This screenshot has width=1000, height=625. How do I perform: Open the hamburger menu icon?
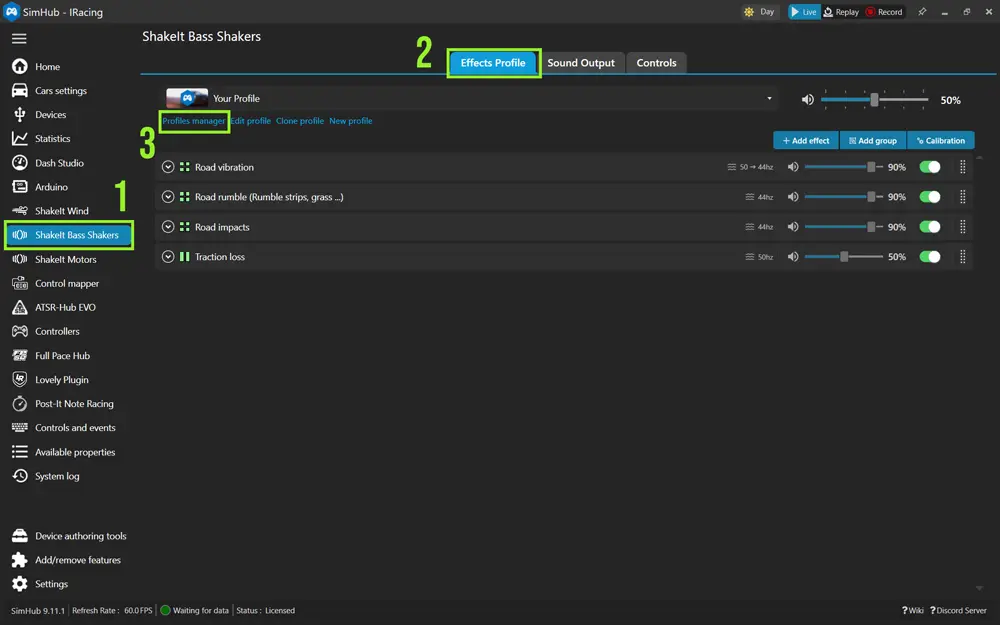[19, 39]
